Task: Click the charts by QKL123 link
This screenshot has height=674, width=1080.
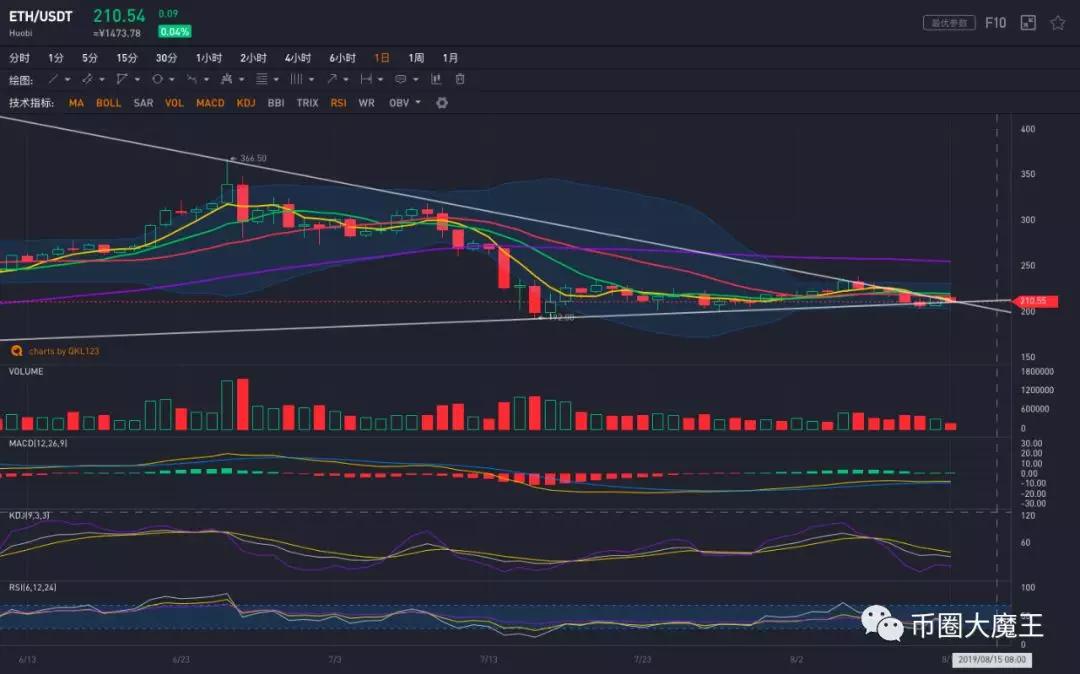Action: [63, 351]
